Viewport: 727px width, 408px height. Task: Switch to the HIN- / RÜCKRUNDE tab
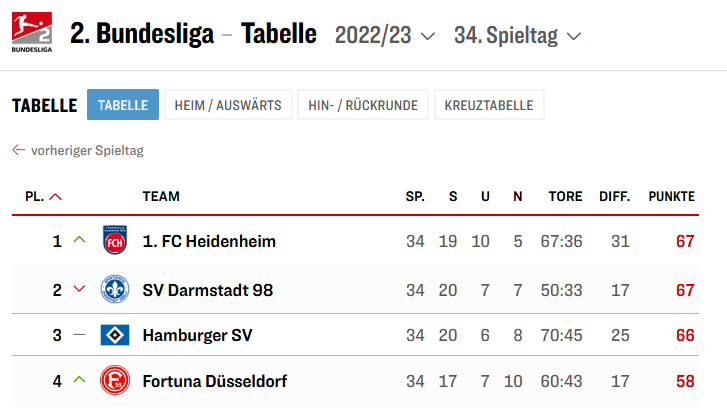pos(363,105)
